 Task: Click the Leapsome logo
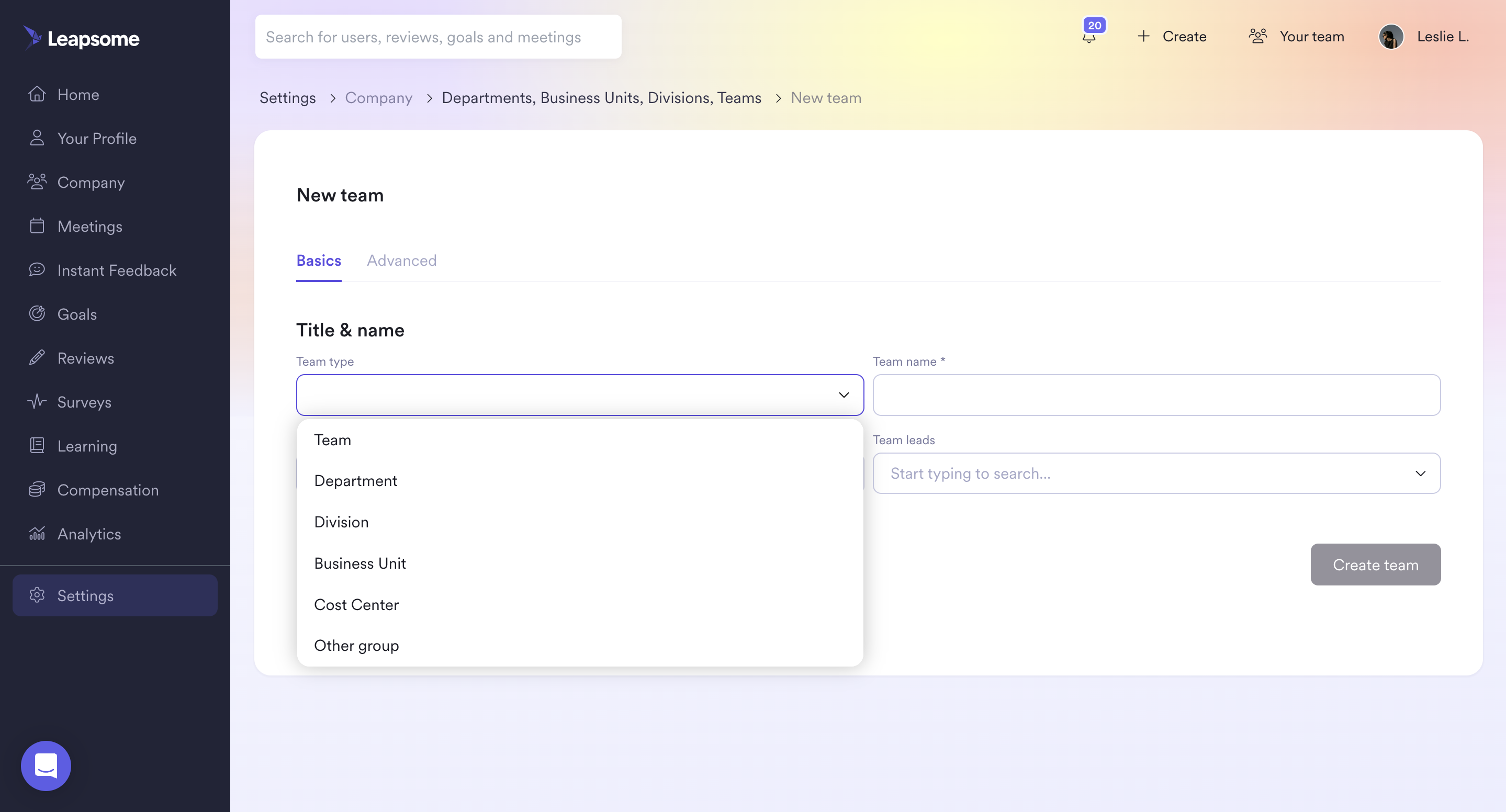(82, 39)
